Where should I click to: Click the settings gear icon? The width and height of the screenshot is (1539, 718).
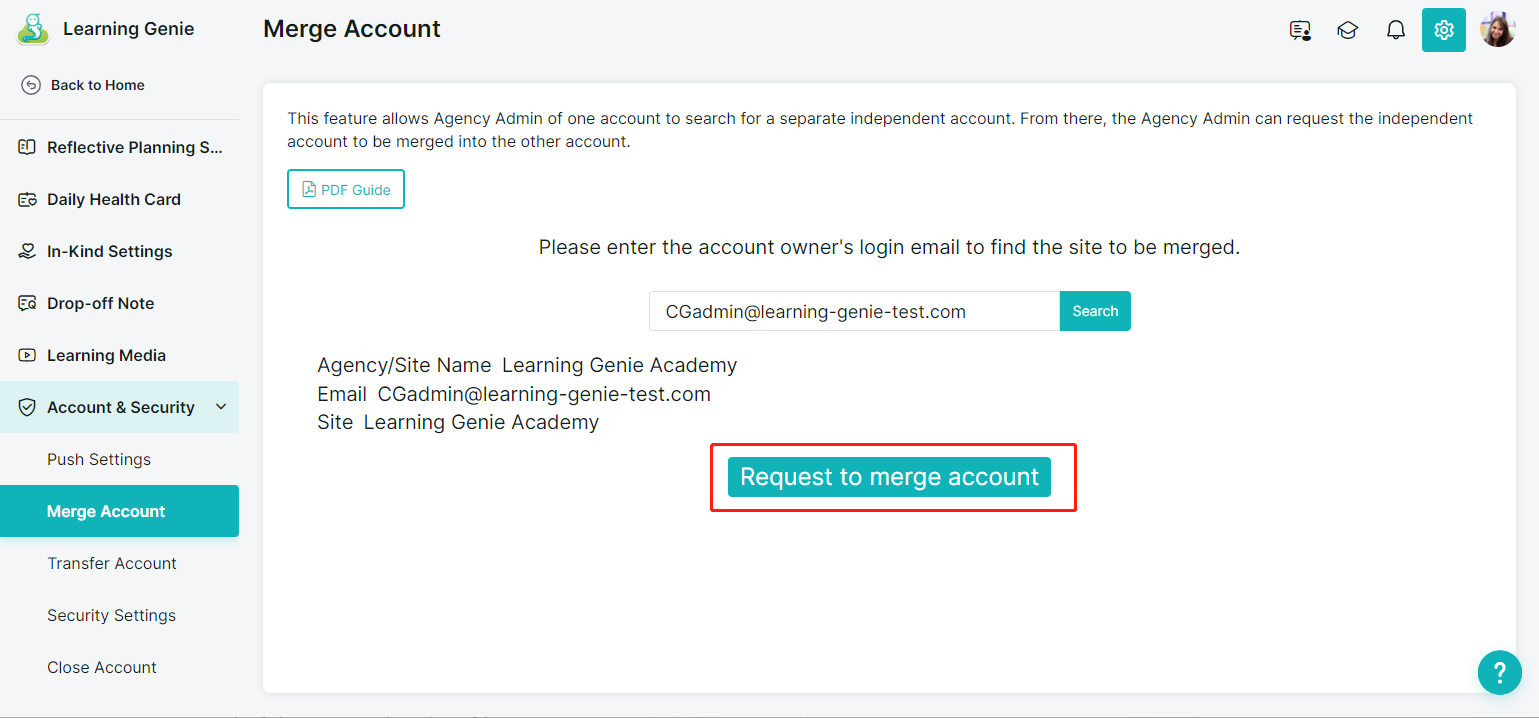[1444, 30]
